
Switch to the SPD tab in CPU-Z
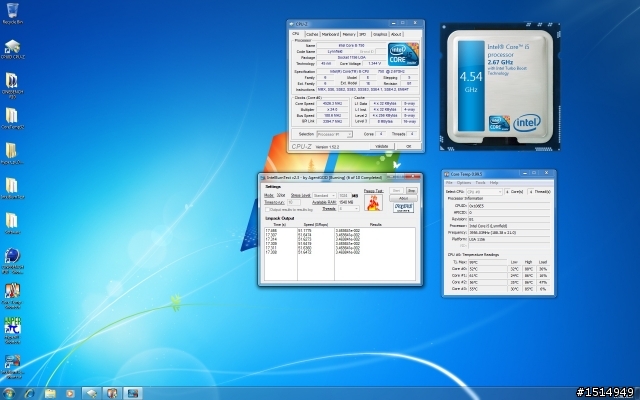363,34
